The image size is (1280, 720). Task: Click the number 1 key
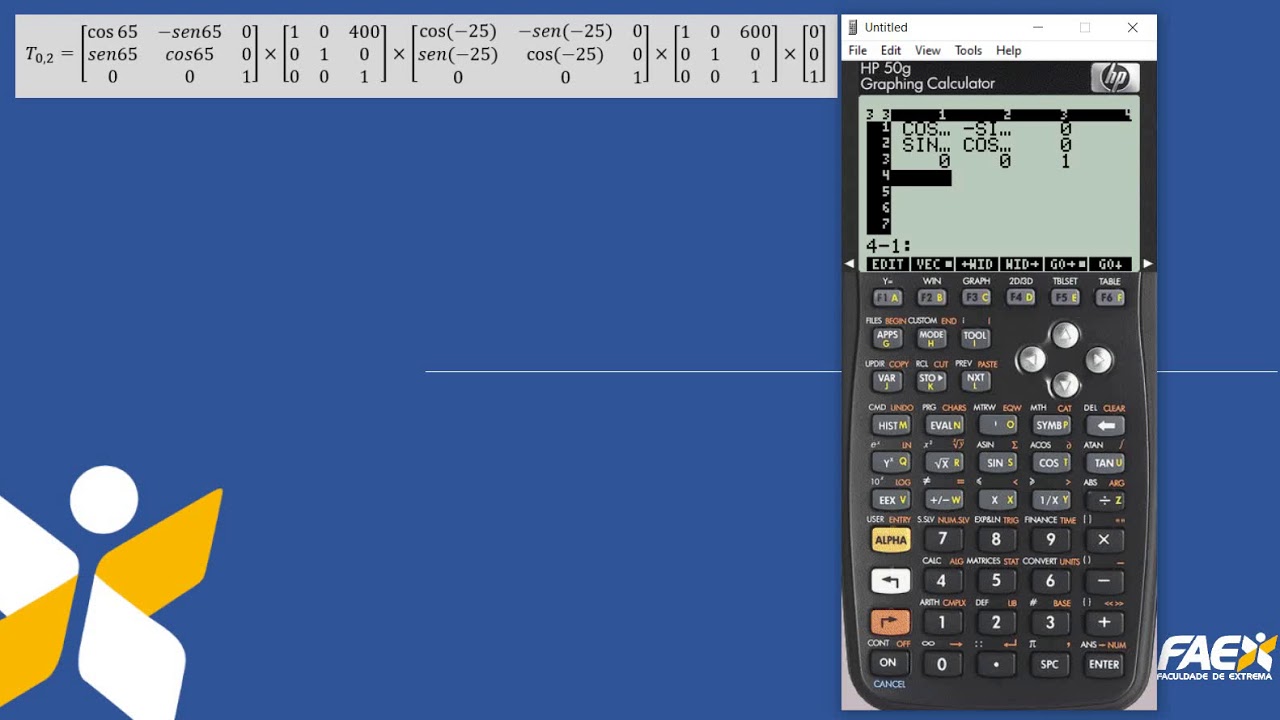tap(942, 622)
